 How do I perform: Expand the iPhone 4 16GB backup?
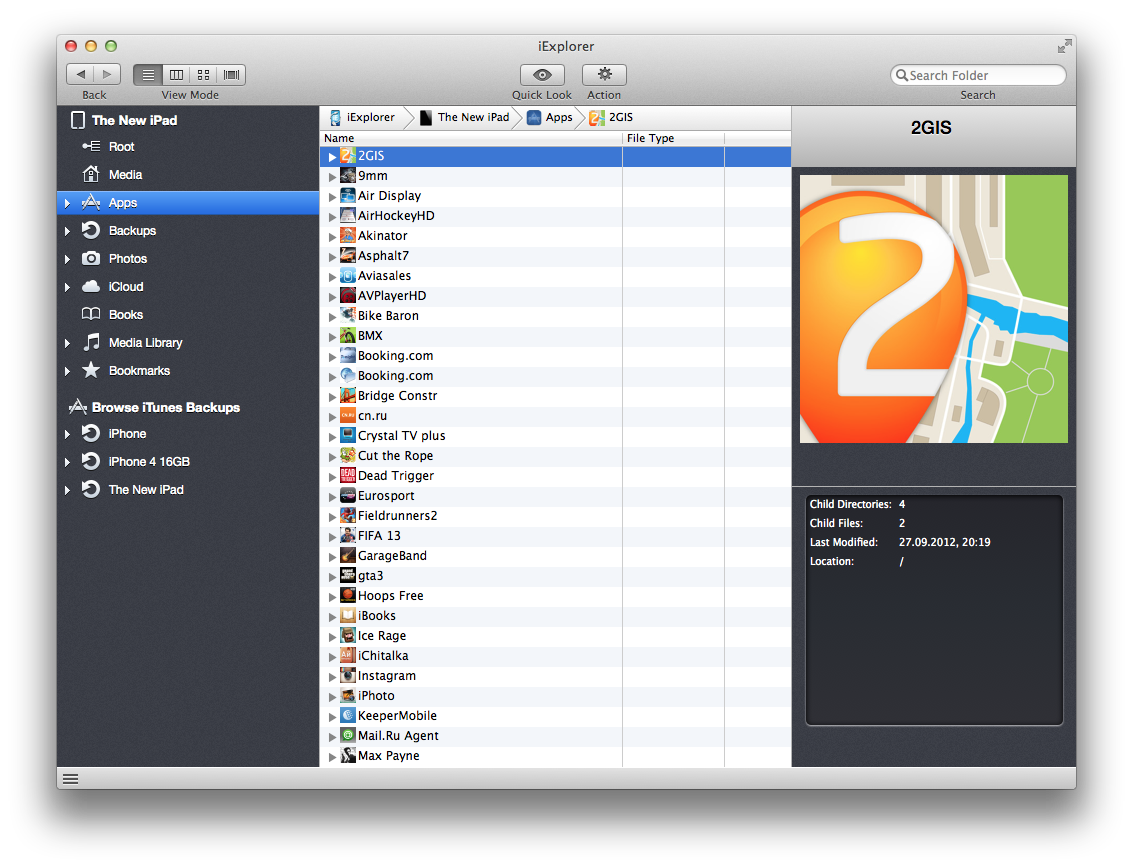pos(67,462)
